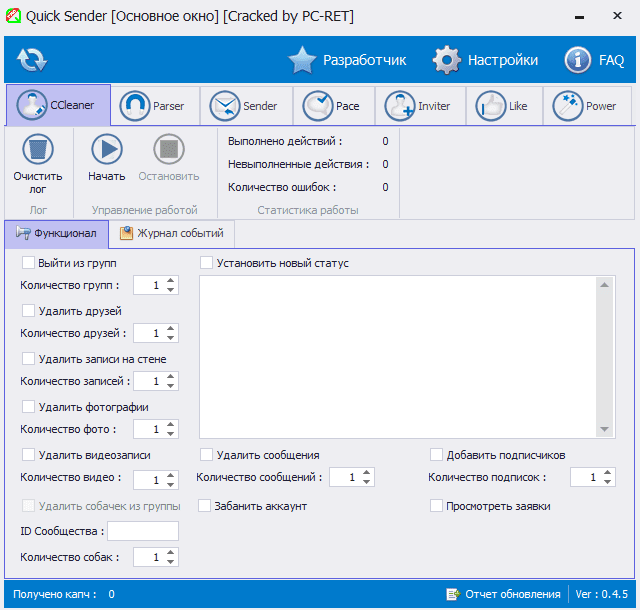Image resolution: width=640 pixels, height=610 pixels.
Task: Switch to the Inviter tab
Action: (420, 106)
